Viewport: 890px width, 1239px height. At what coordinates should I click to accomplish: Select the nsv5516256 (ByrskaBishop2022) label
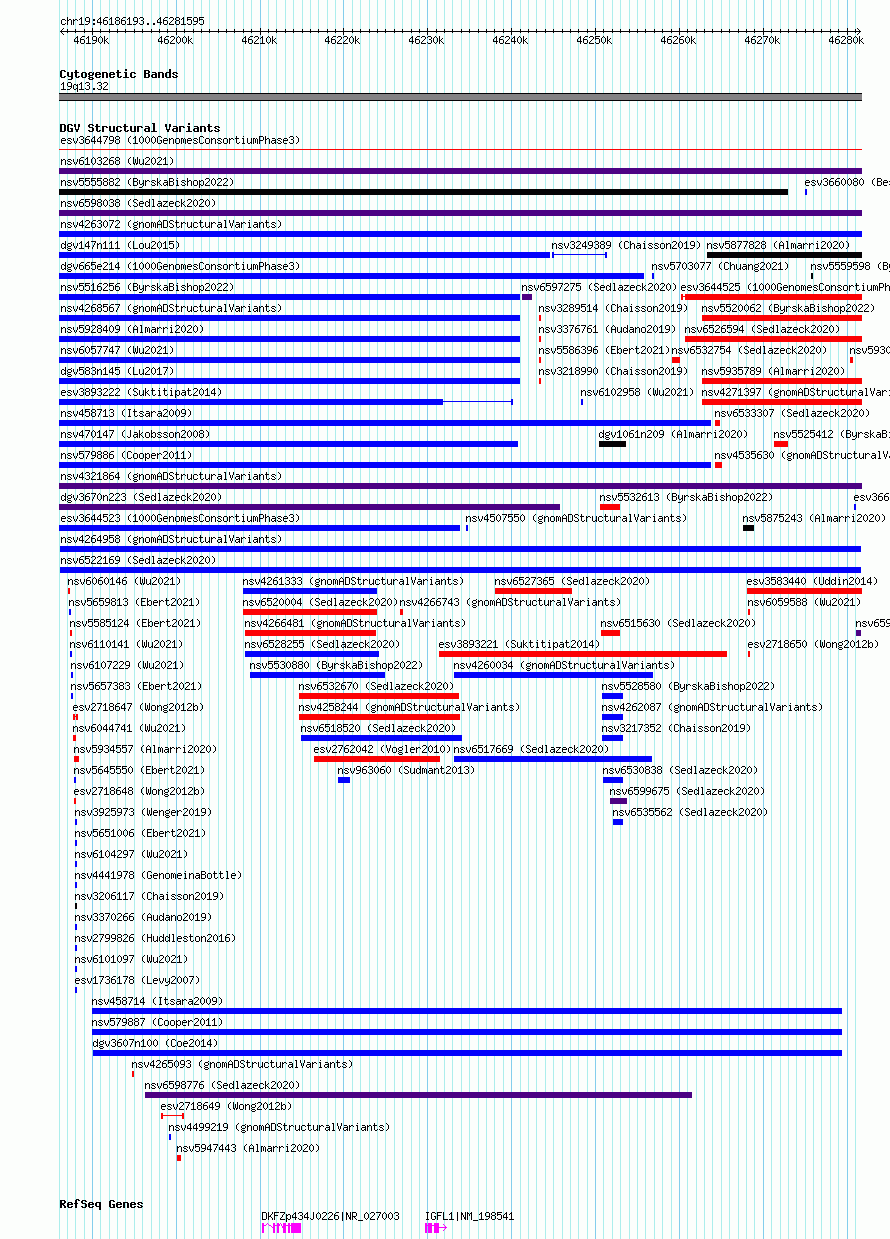click(147, 287)
